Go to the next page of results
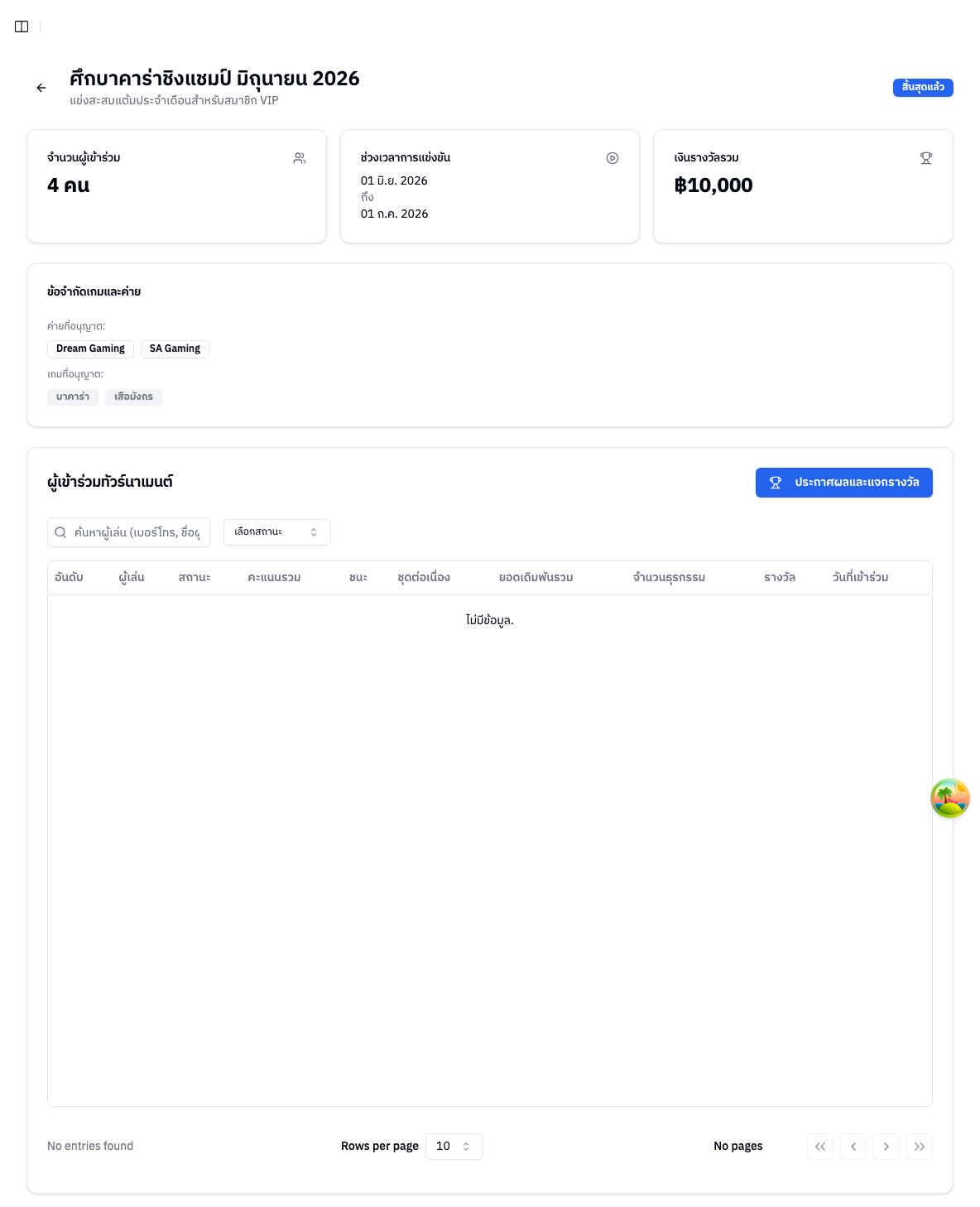Viewport: 980px width, 1207px height. pyautogui.click(x=886, y=1147)
